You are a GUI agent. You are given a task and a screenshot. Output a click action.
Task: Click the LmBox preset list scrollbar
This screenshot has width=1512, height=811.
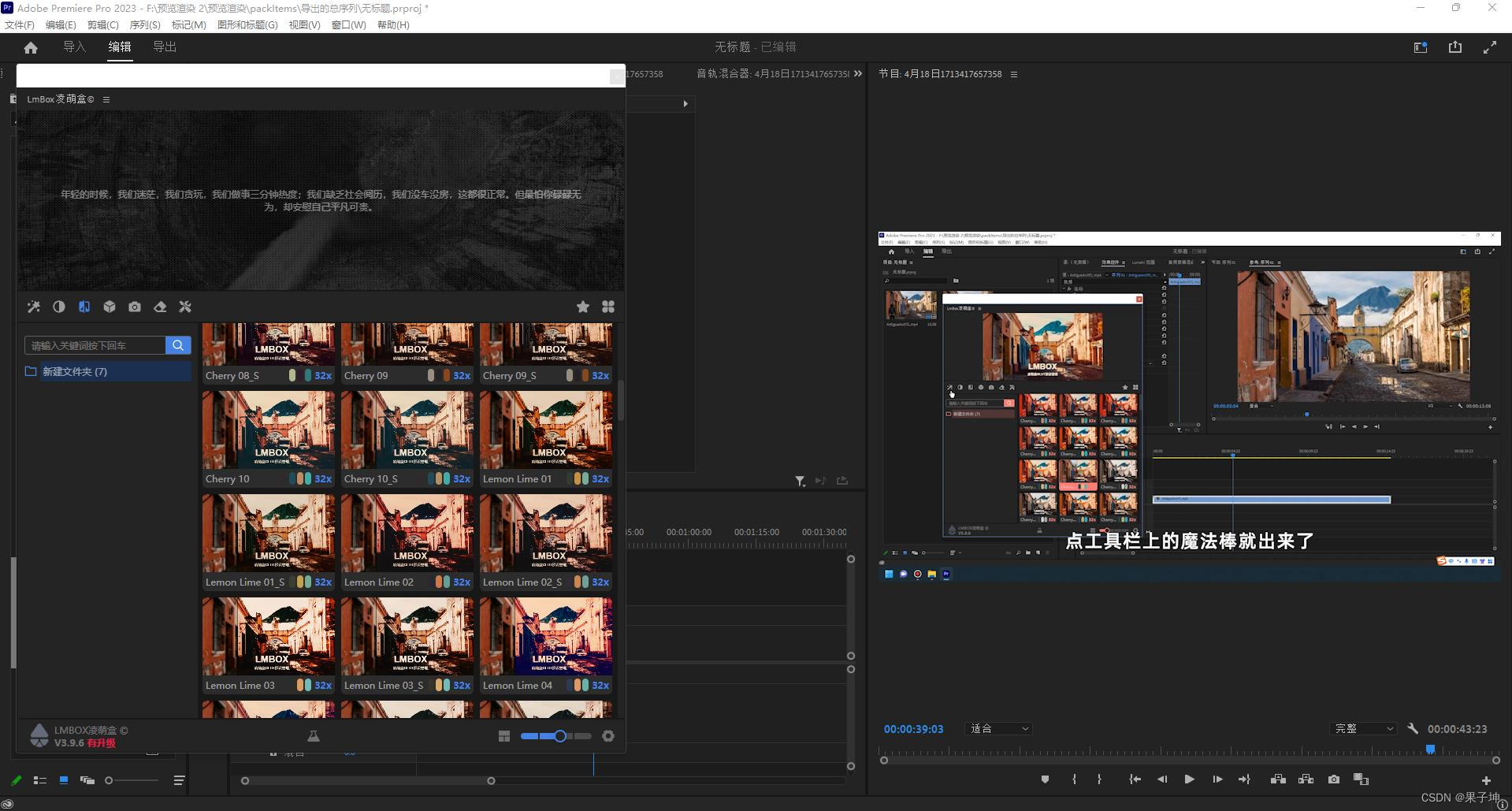point(621,400)
